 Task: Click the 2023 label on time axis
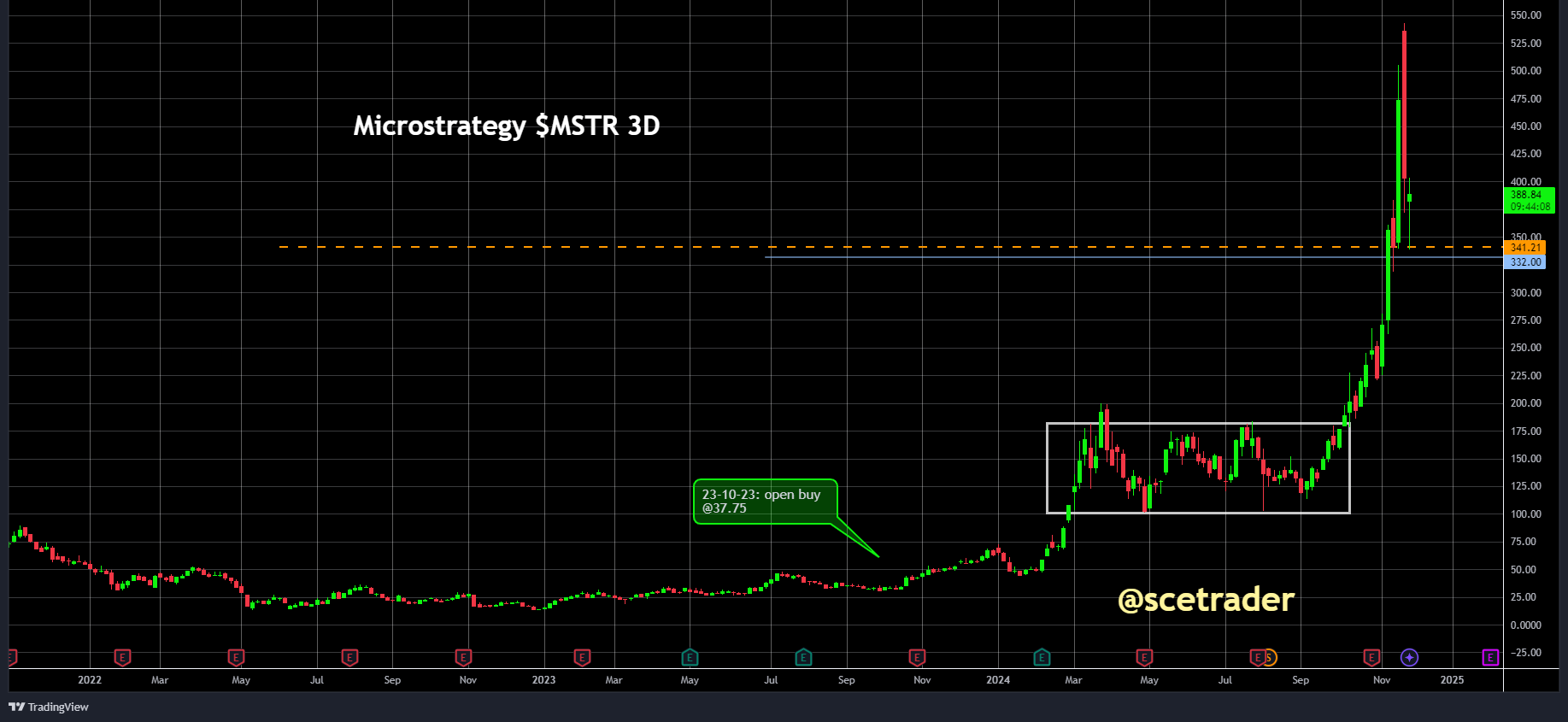[x=543, y=680]
